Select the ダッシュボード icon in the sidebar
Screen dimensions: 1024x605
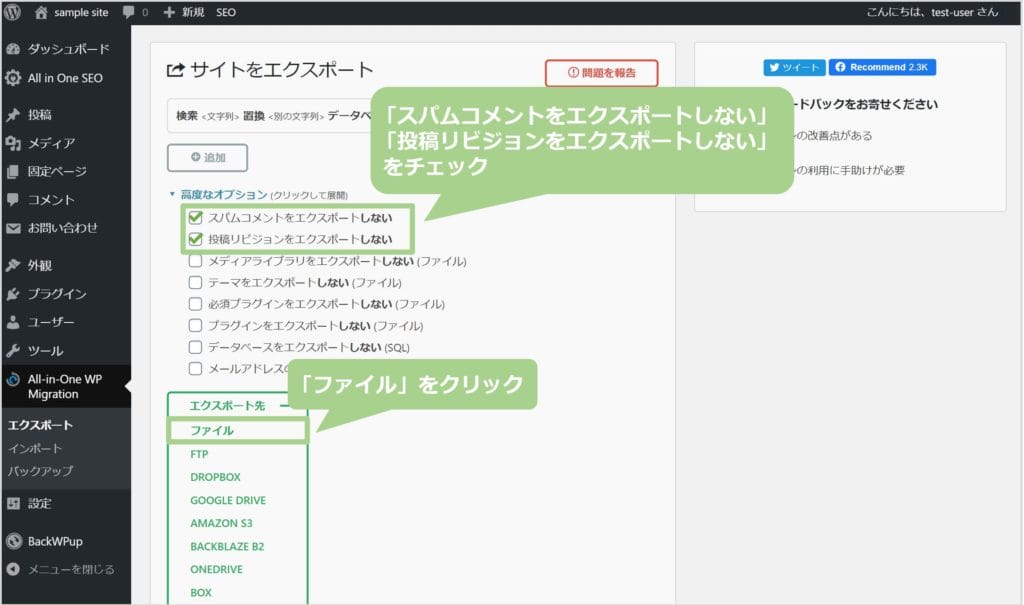[14, 48]
